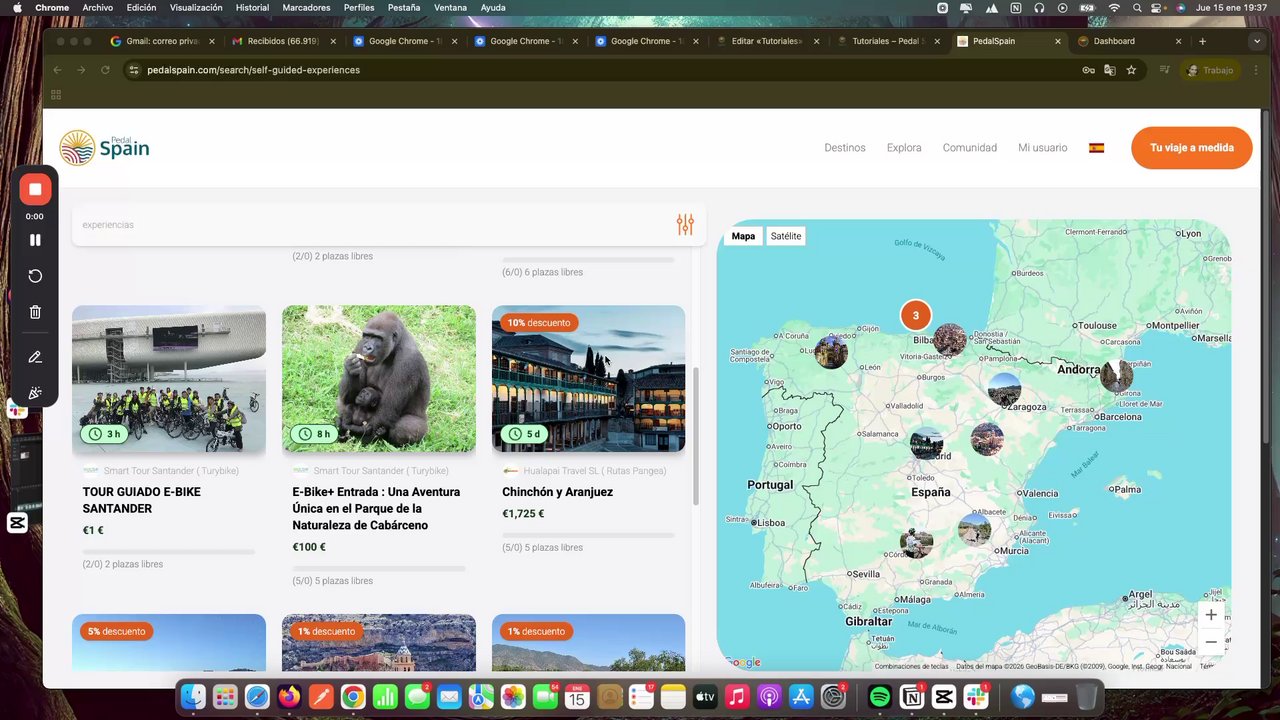Open the media controls icon in Chrome toolbar

pyautogui.click(x=1165, y=70)
